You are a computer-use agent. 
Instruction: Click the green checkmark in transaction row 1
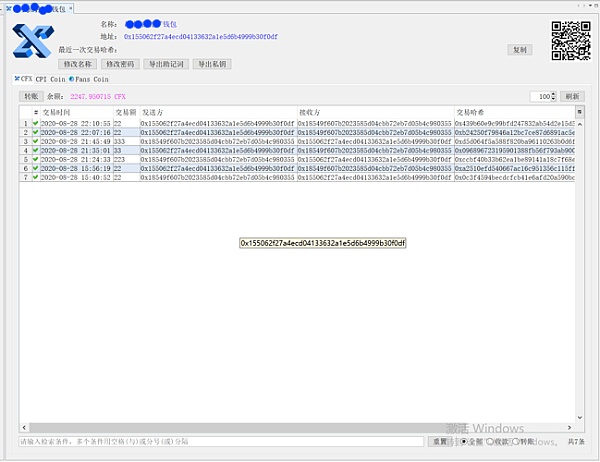click(35, 124)
